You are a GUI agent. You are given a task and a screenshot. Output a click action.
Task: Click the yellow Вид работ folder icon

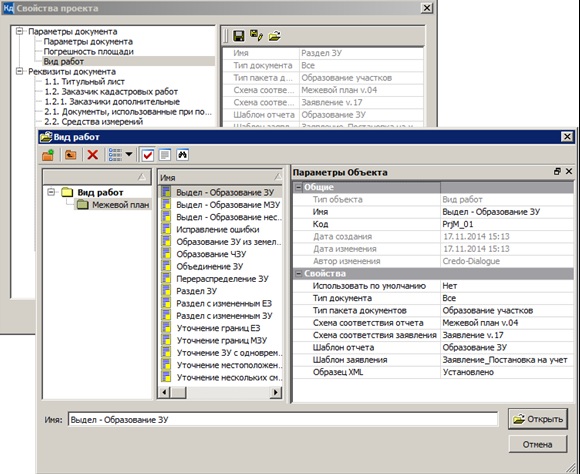[x=67, y=192]
